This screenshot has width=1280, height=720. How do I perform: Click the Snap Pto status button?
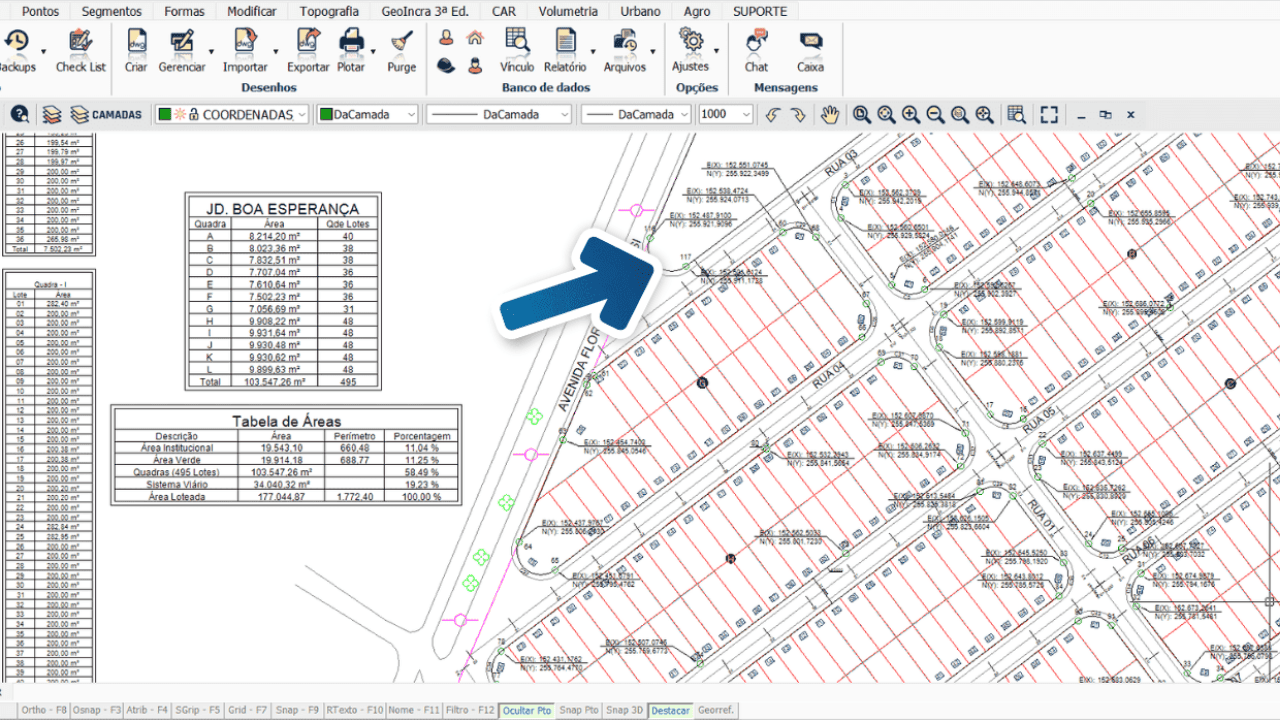(579, 710)
